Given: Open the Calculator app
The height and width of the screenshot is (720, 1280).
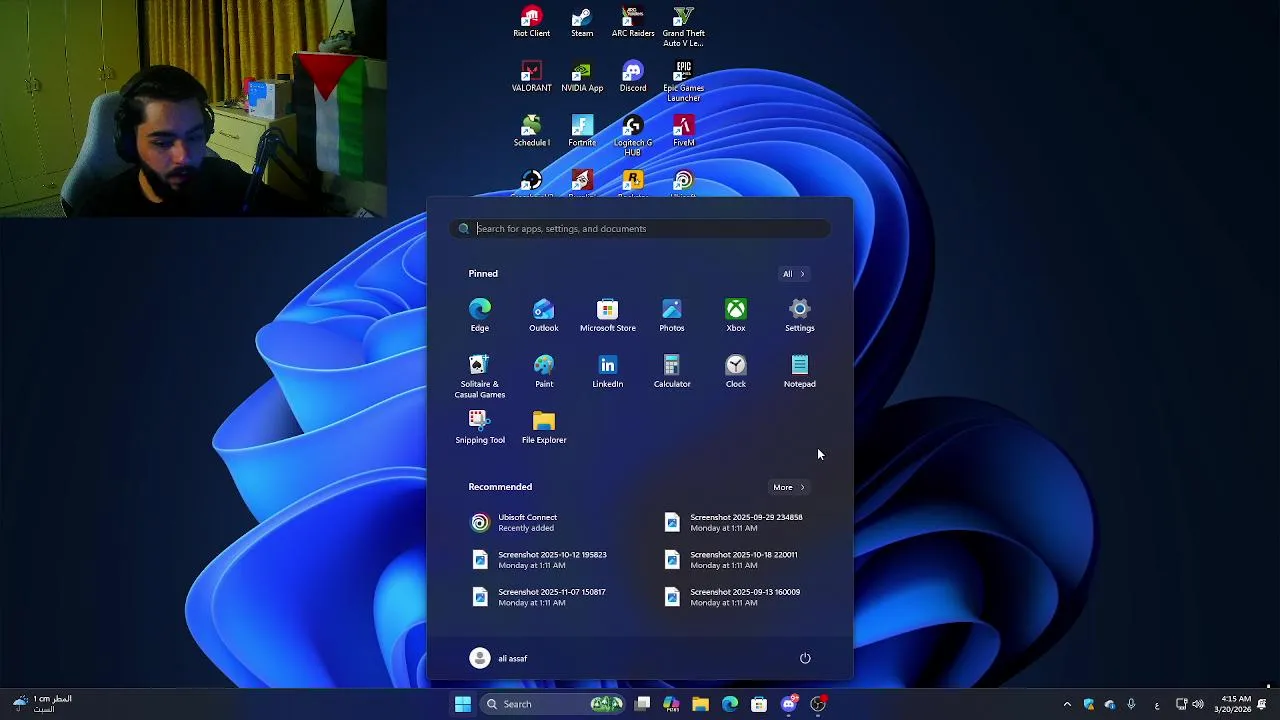Looking at the screenshot, I should click(x=672, y=371).
